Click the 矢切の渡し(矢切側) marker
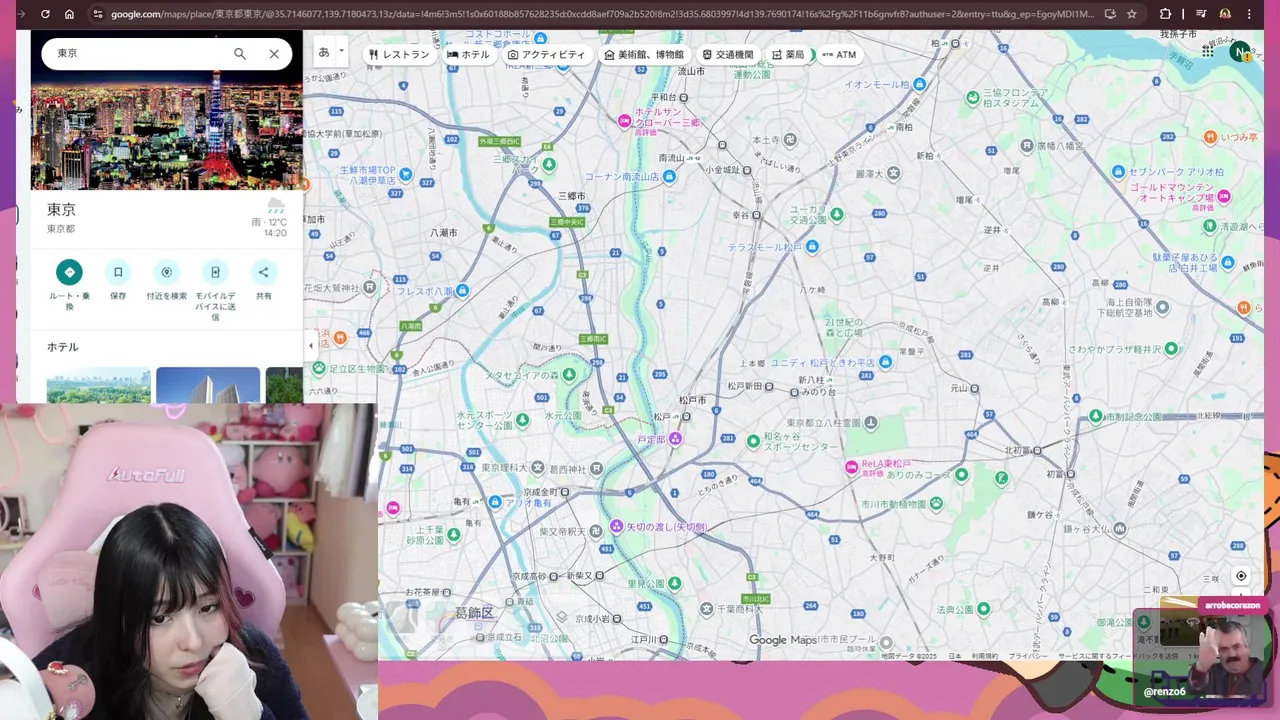The height and width of the screenshot is (720, 1280). tap(617, 526)
